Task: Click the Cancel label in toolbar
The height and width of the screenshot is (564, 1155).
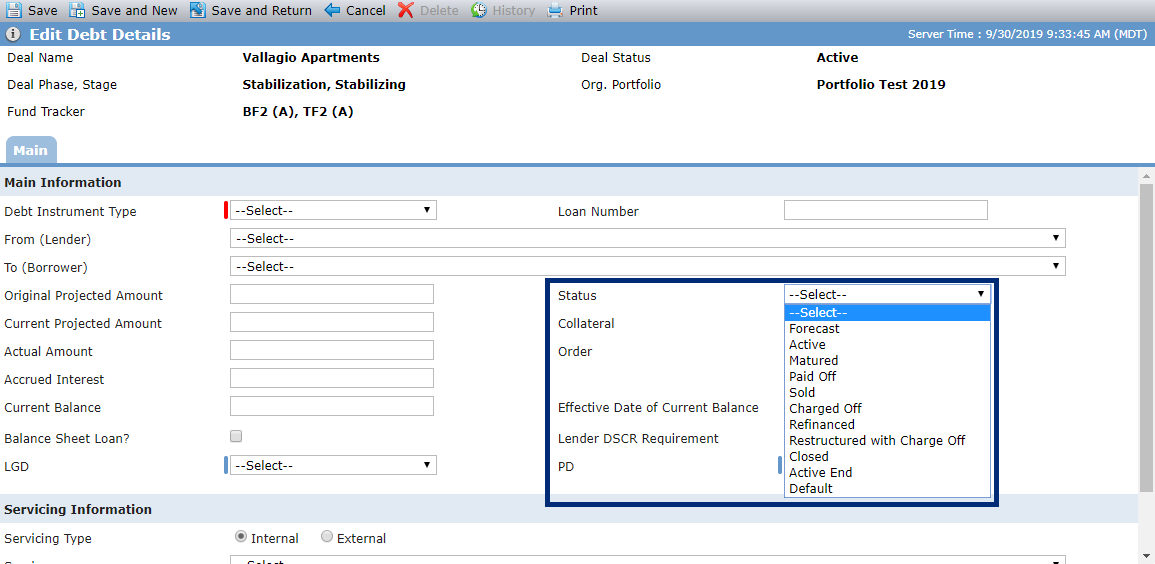Action: coord(366,10)
